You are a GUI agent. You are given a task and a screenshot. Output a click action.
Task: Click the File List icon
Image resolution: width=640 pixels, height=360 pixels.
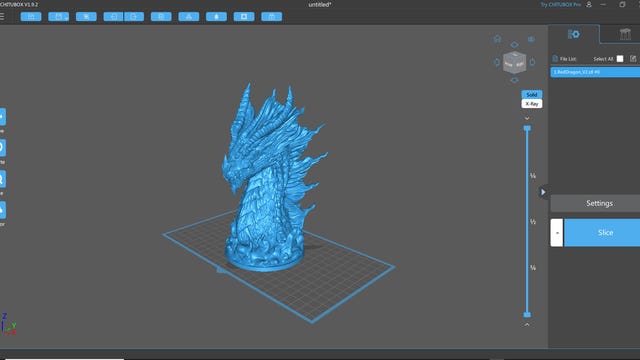(x=555, y=59)
